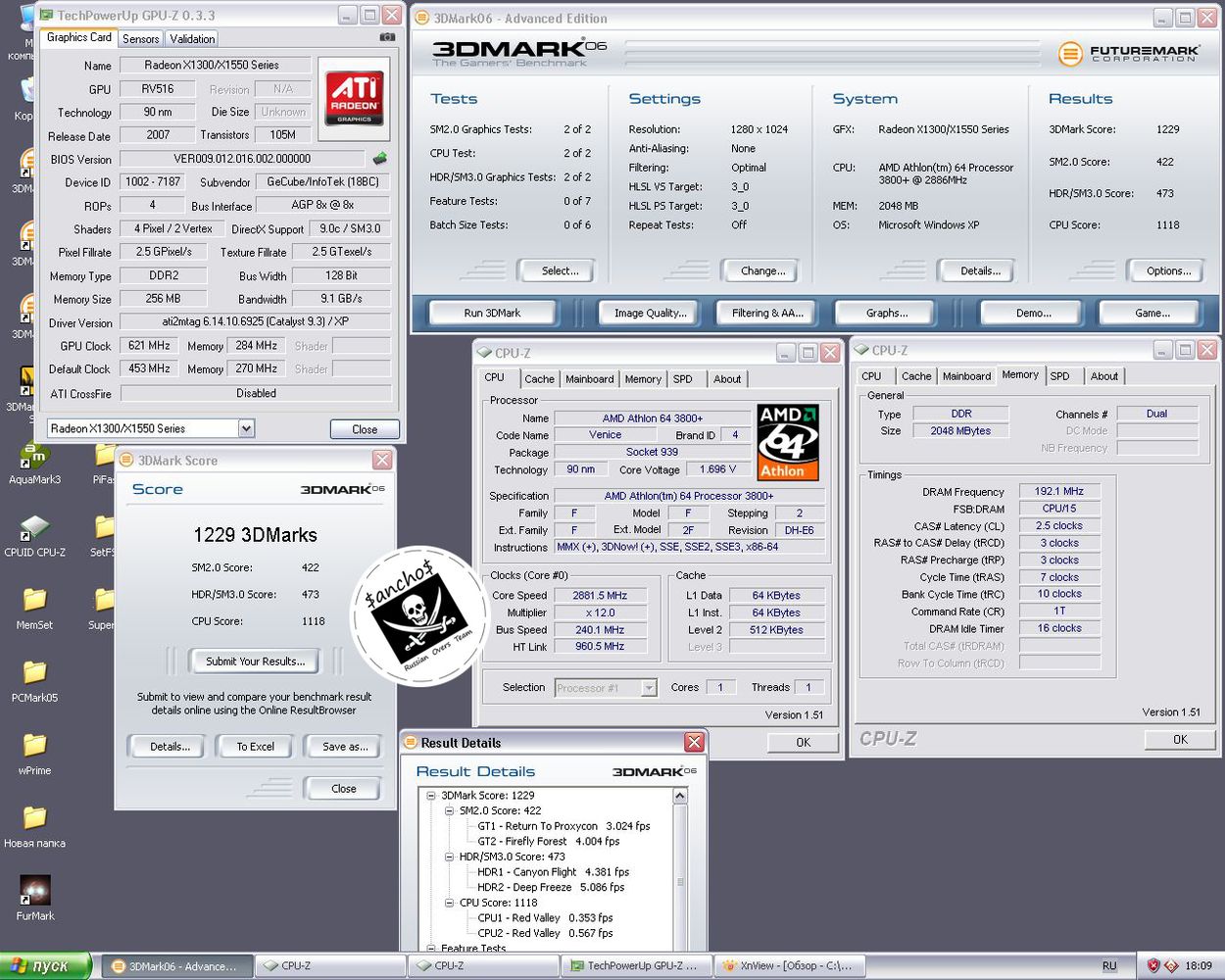
Task: Switch to SPD tab in right CPU-Z window
Action: (1059, 376)
